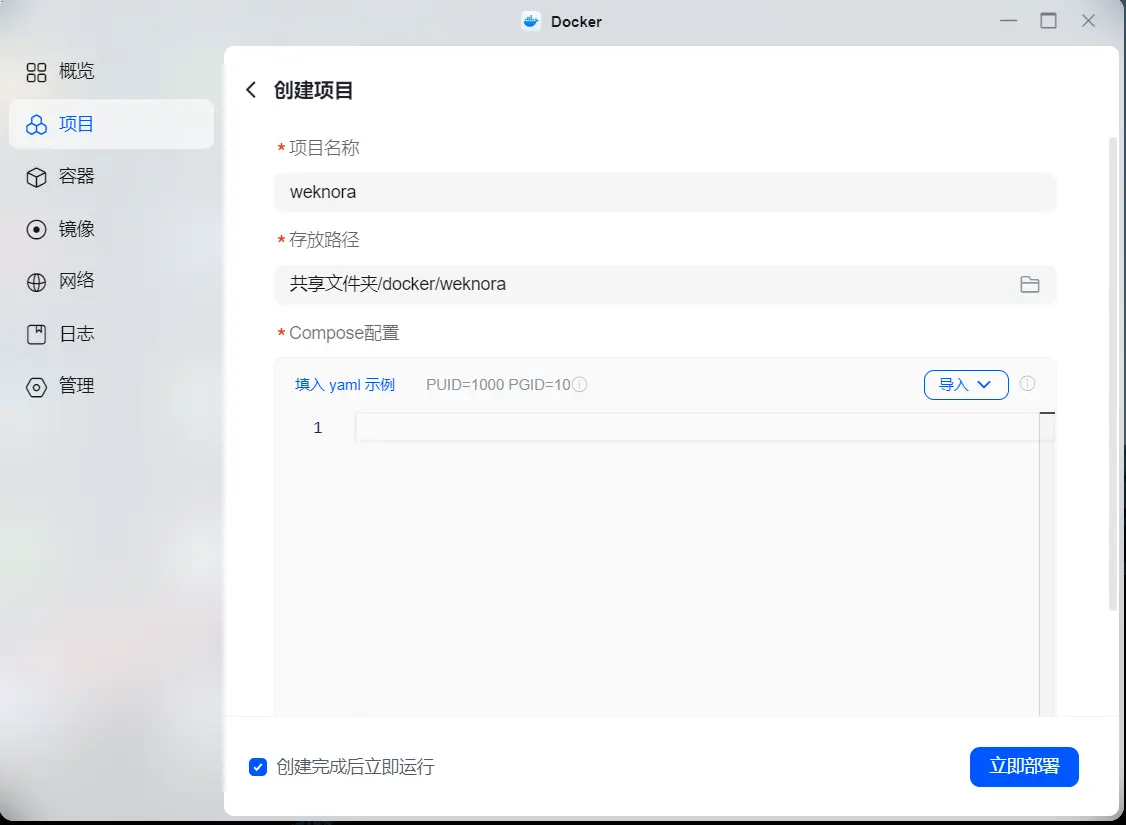Viewport: 1126px width, 825px height.
Task: Go back using the left arrow
Action: (x=251, y=90)
